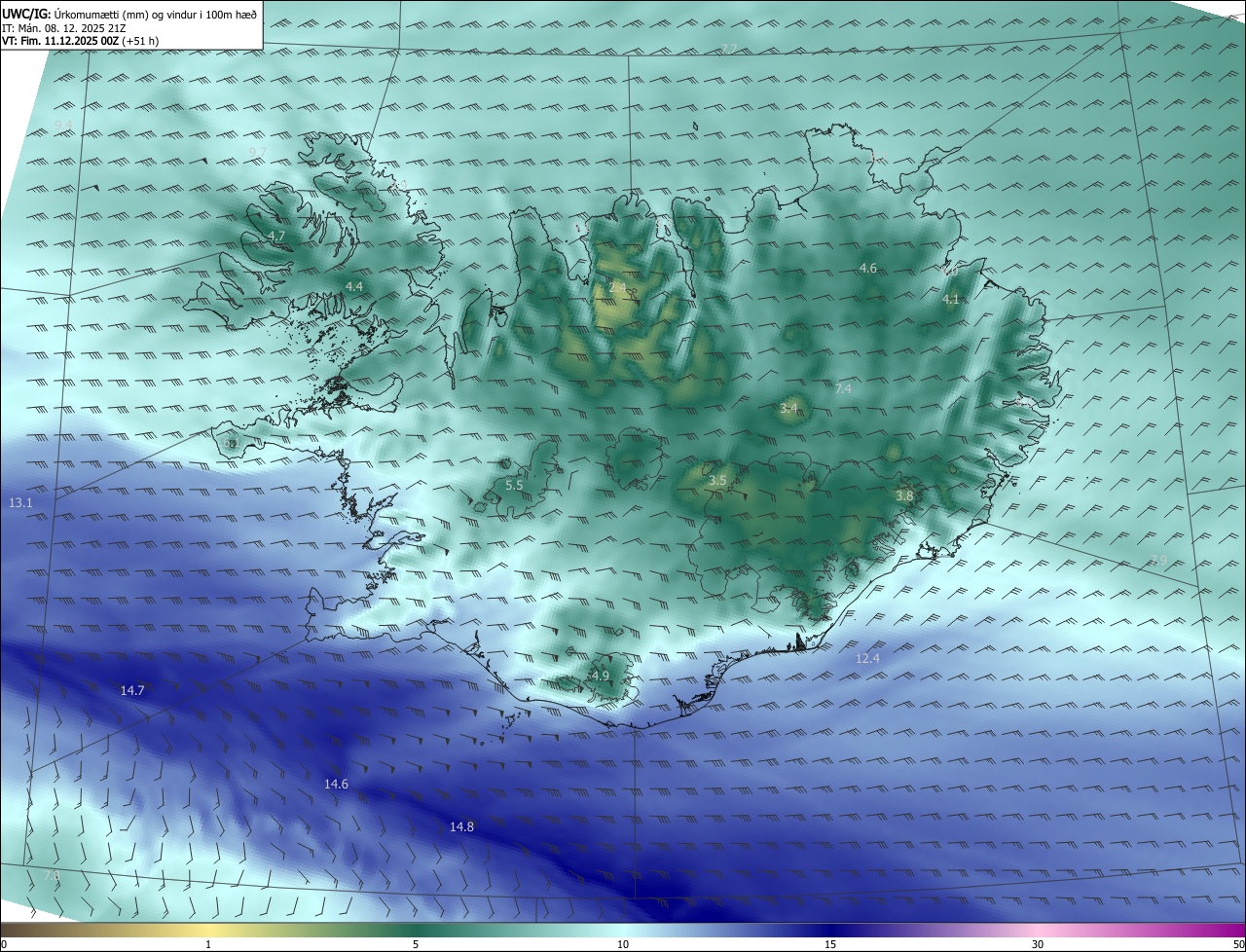This screenshot has height=952, width=1246.
Task: Click the 4.7 value label
Action: point(276,237)
